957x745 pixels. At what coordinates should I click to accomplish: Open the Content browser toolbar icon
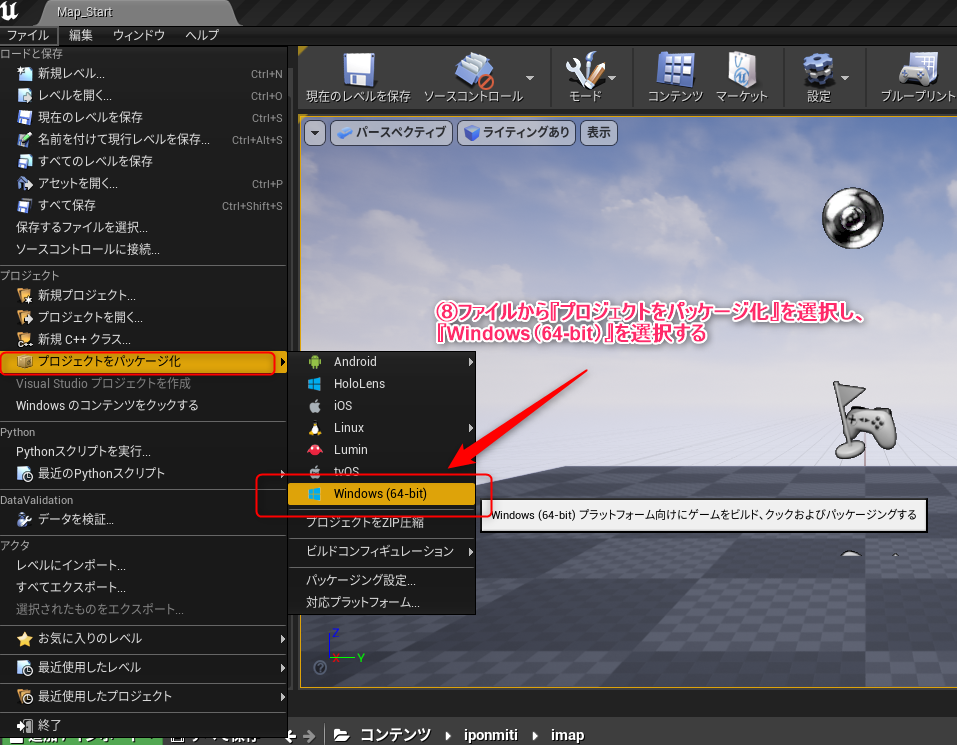(675, 72)
